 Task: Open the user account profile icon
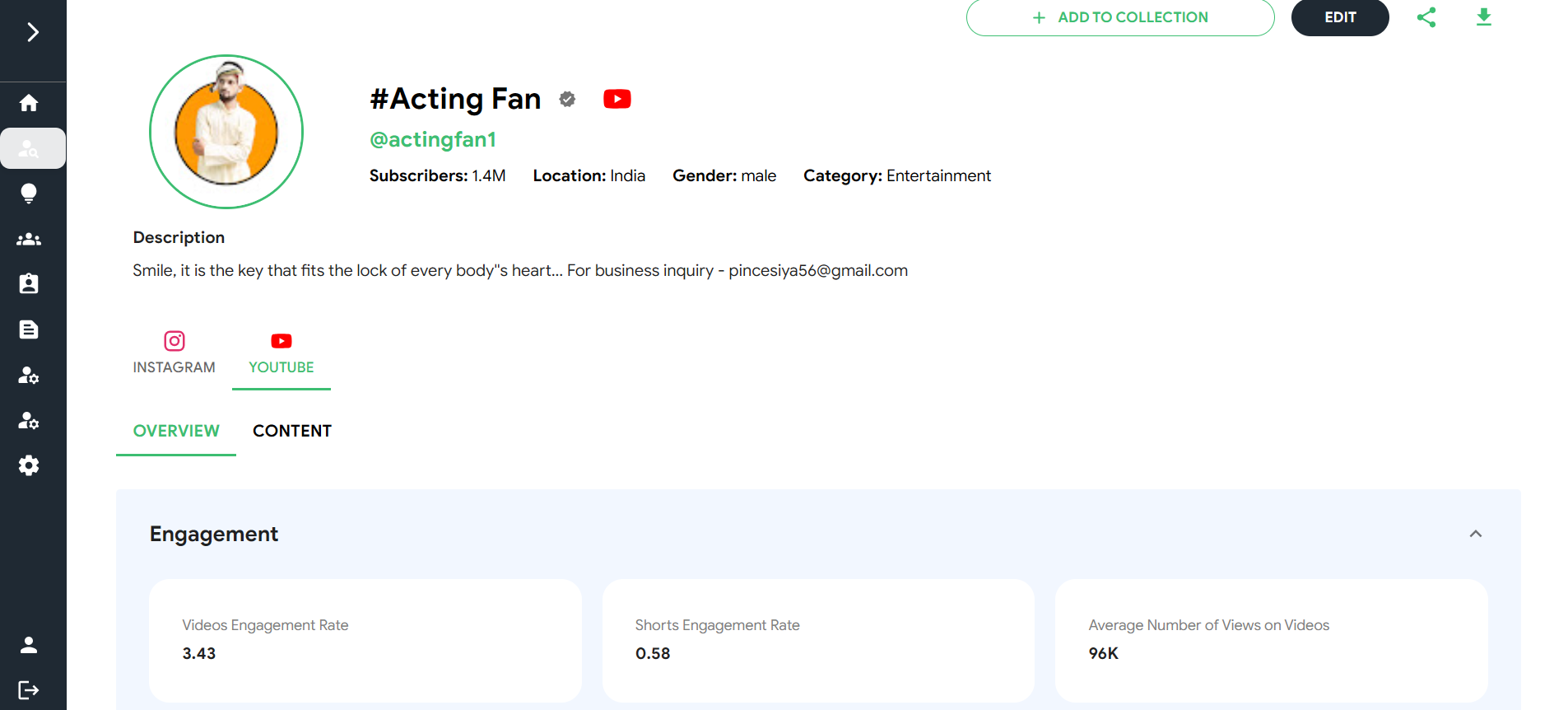point(29,645)
